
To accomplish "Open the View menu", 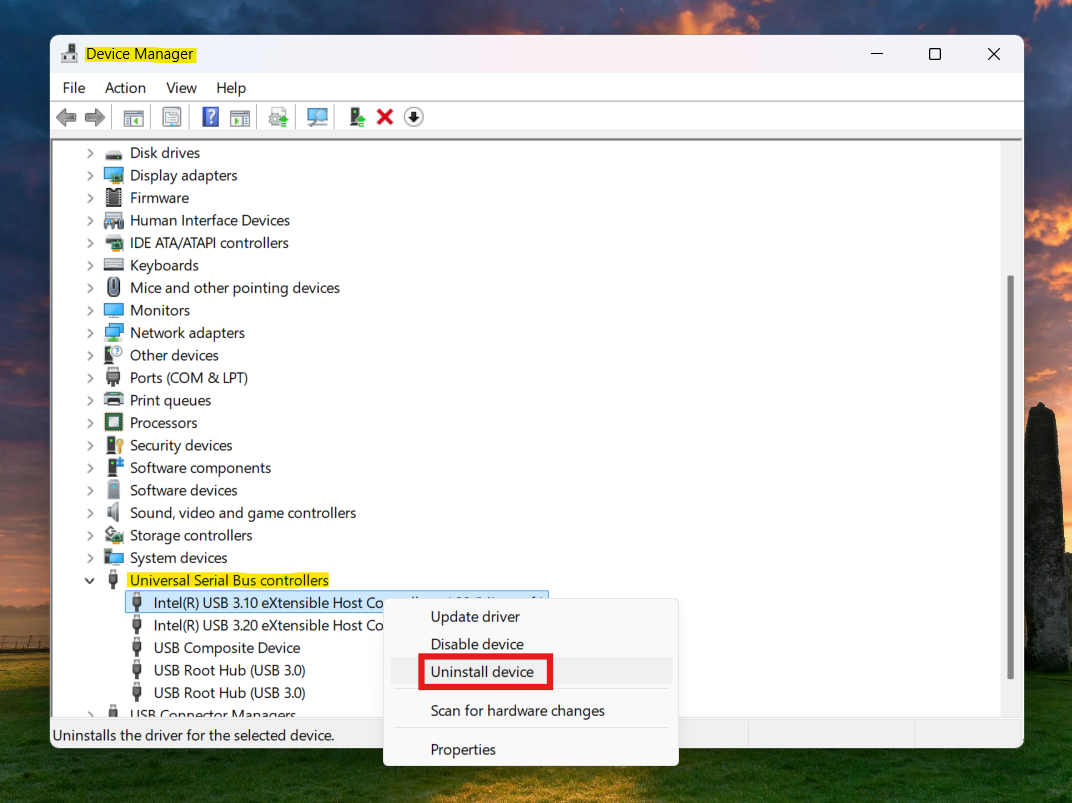I will (181, 88).
